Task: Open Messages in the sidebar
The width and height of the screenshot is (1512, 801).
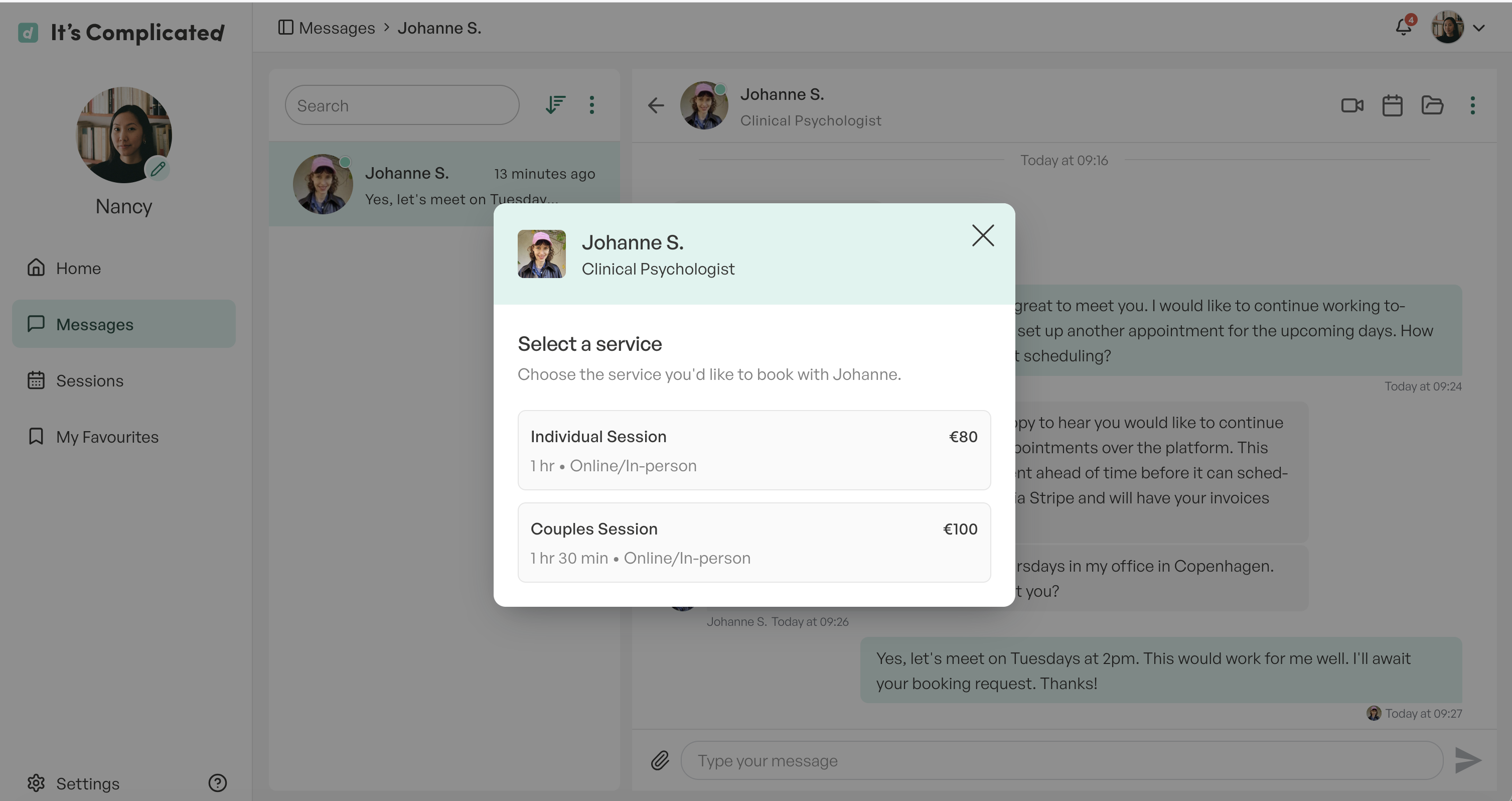Action: (123, 324)
